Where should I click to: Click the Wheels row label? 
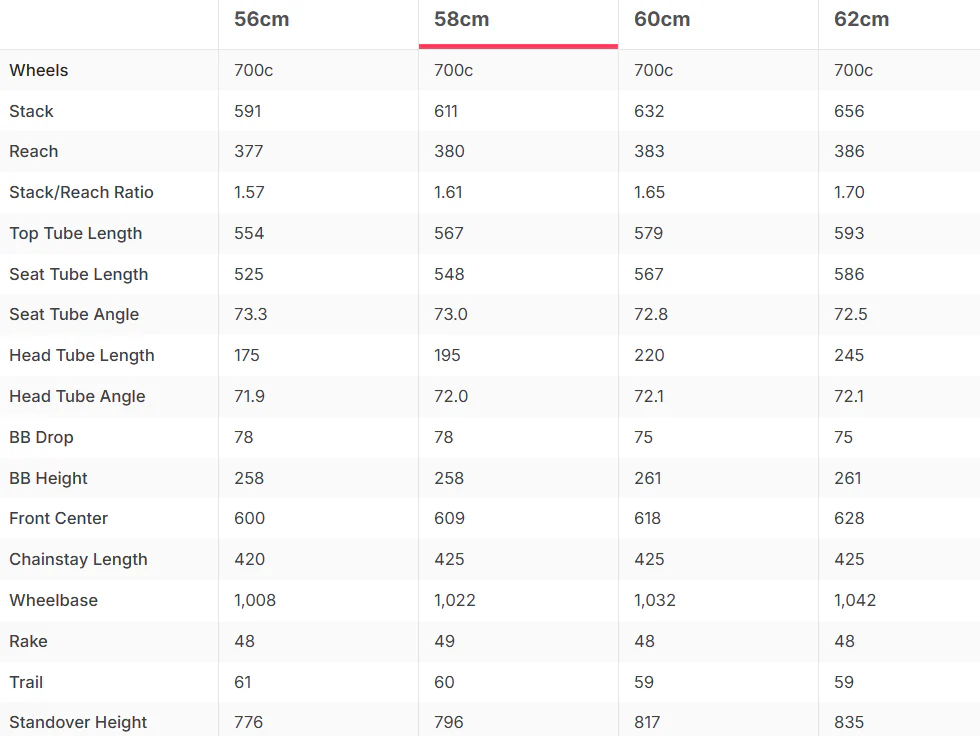[39, 70]
